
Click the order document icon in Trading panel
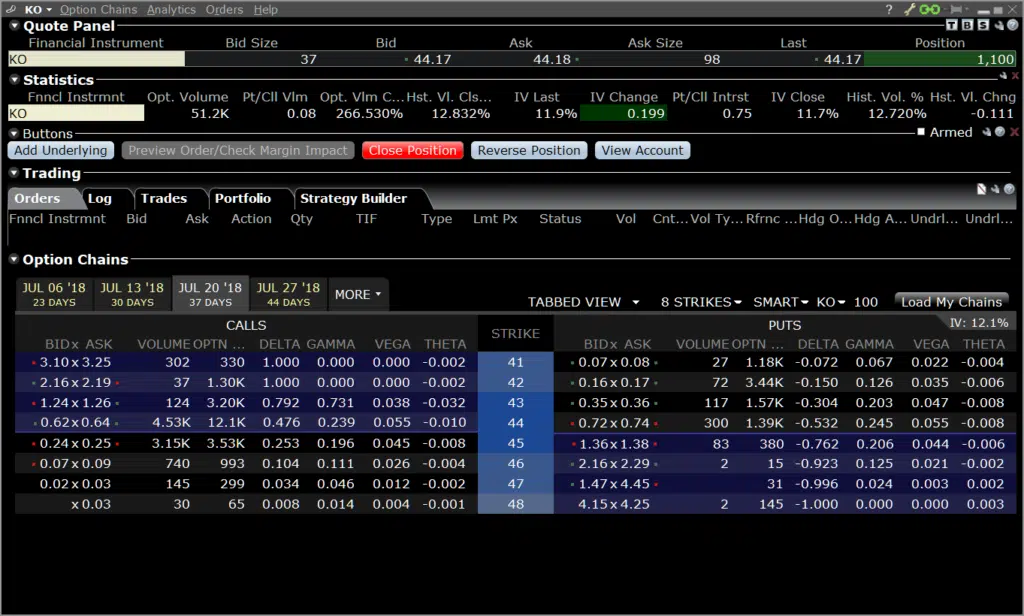point(982,189)
